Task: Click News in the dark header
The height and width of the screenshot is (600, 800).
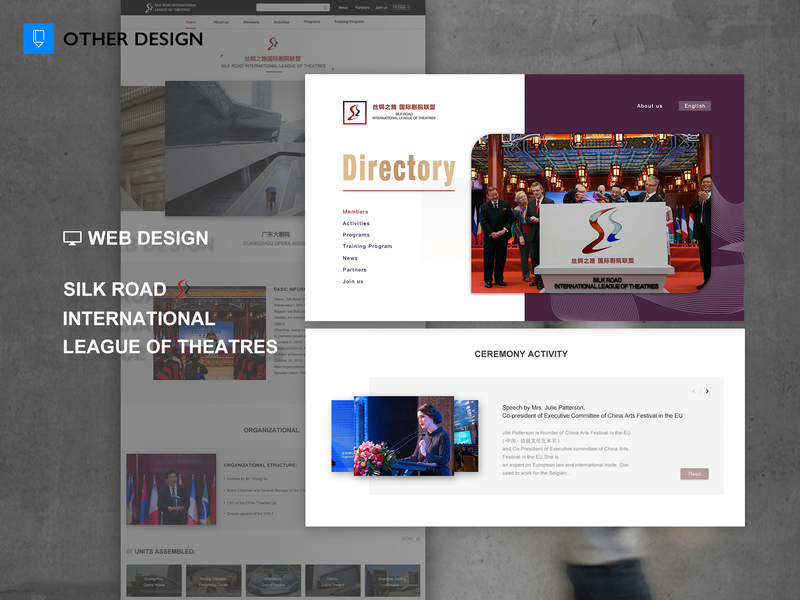Action: click(x=343, y=8)
